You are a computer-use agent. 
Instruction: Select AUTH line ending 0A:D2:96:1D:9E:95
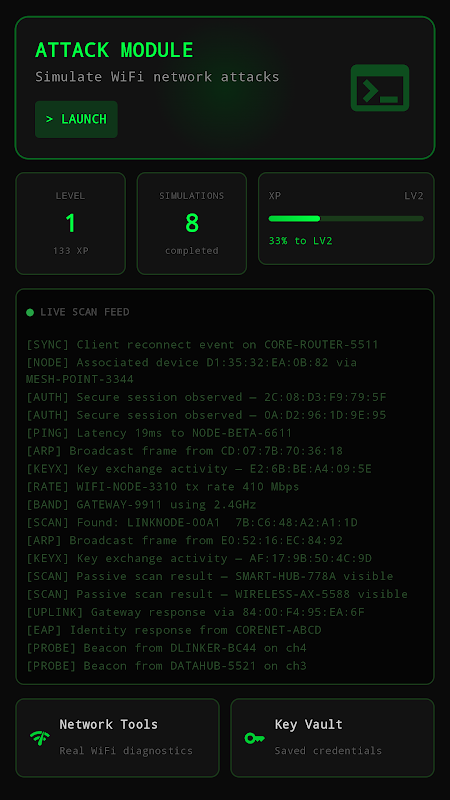(x=206, y=415)
